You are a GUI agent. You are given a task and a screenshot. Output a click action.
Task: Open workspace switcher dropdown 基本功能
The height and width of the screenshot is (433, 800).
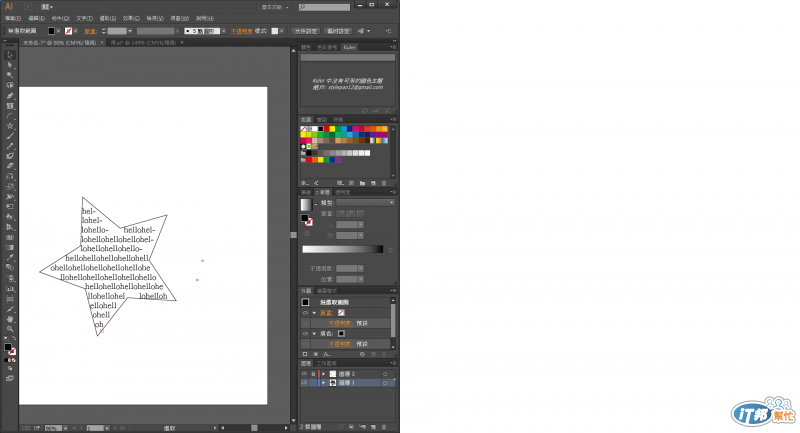pos(276,7)
